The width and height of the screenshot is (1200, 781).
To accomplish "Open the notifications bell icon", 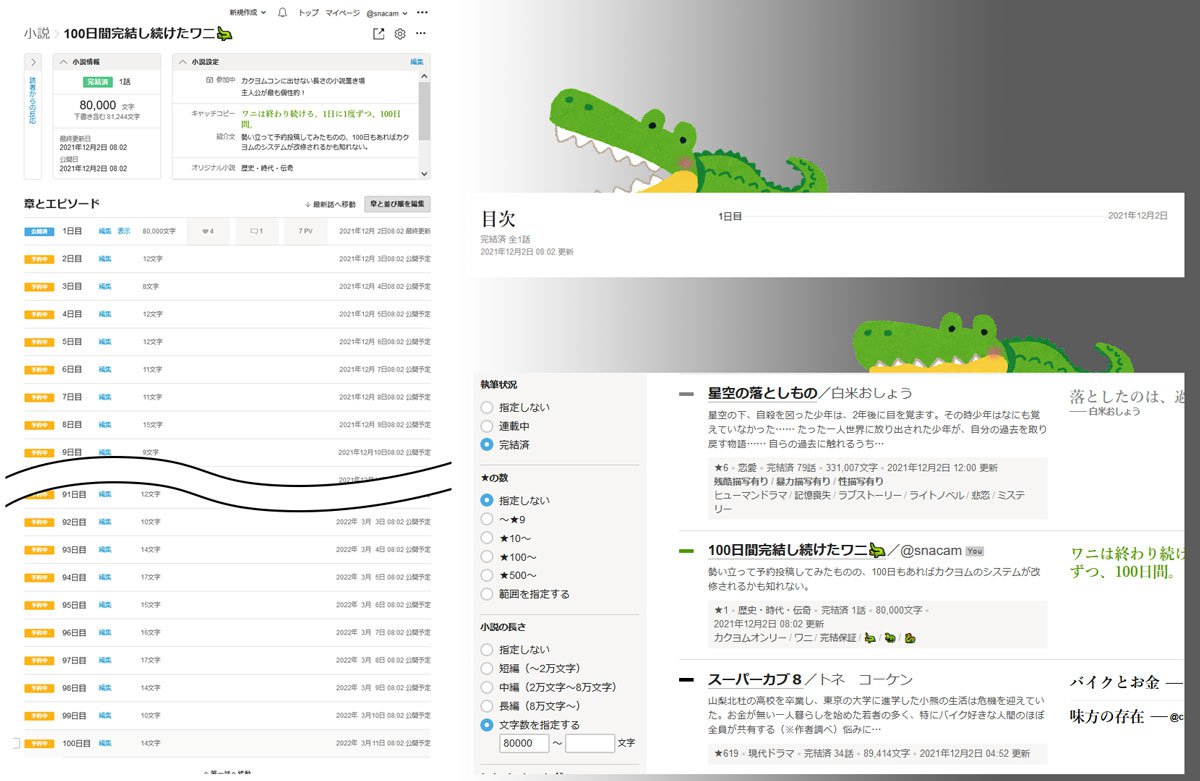I will [283, 13].
